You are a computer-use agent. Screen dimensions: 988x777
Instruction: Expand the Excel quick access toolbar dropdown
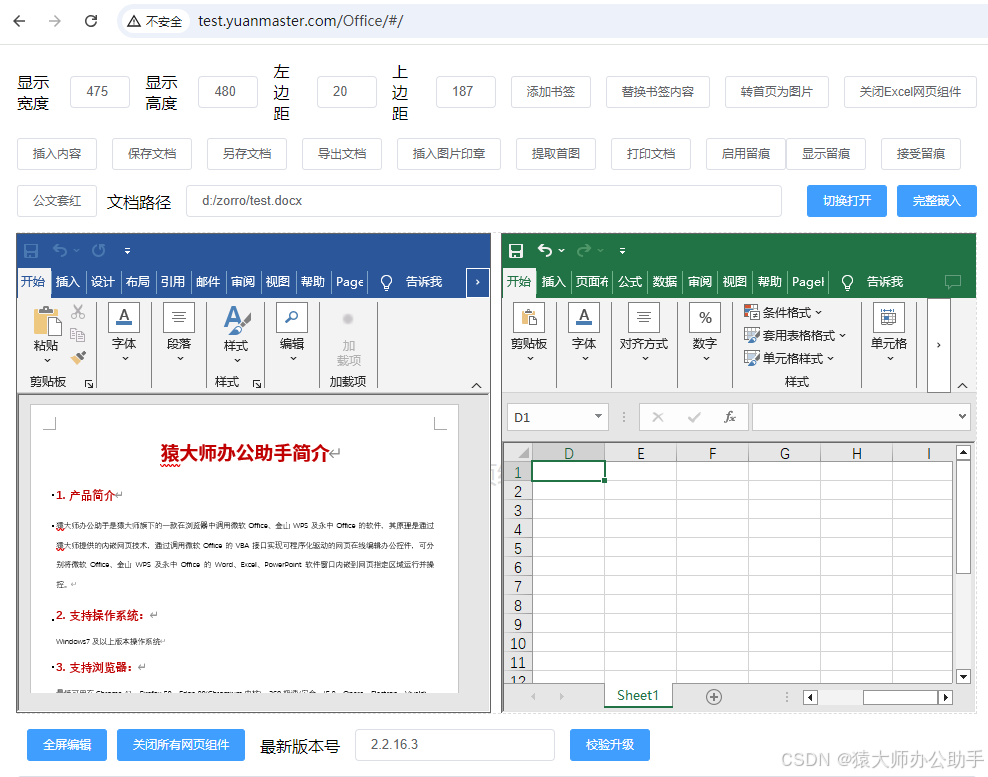tap(623, 251)
